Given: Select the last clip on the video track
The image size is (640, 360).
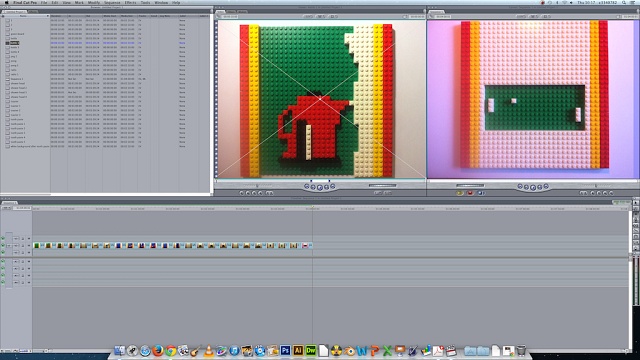Looking at the screenshot, I should [x=307, y=245].
